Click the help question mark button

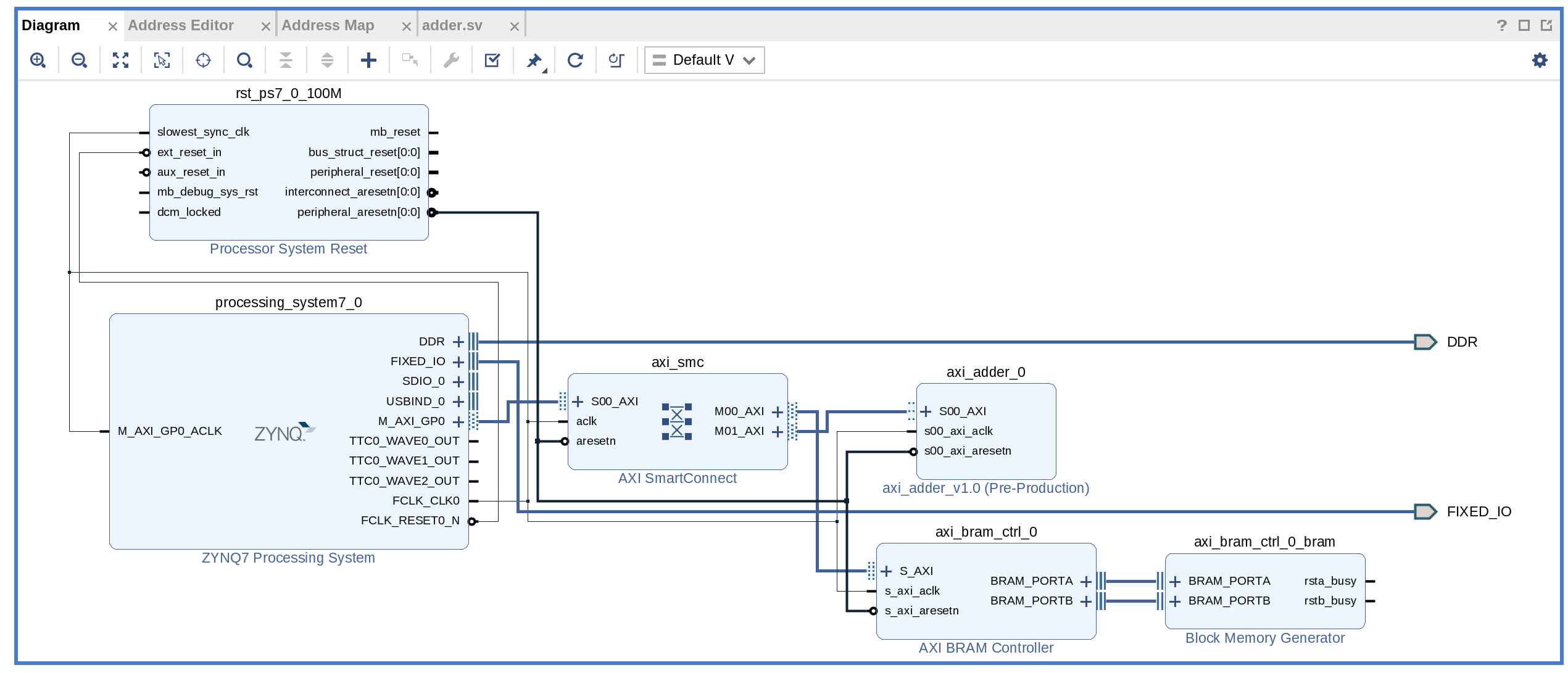[x=1501, y=25]
